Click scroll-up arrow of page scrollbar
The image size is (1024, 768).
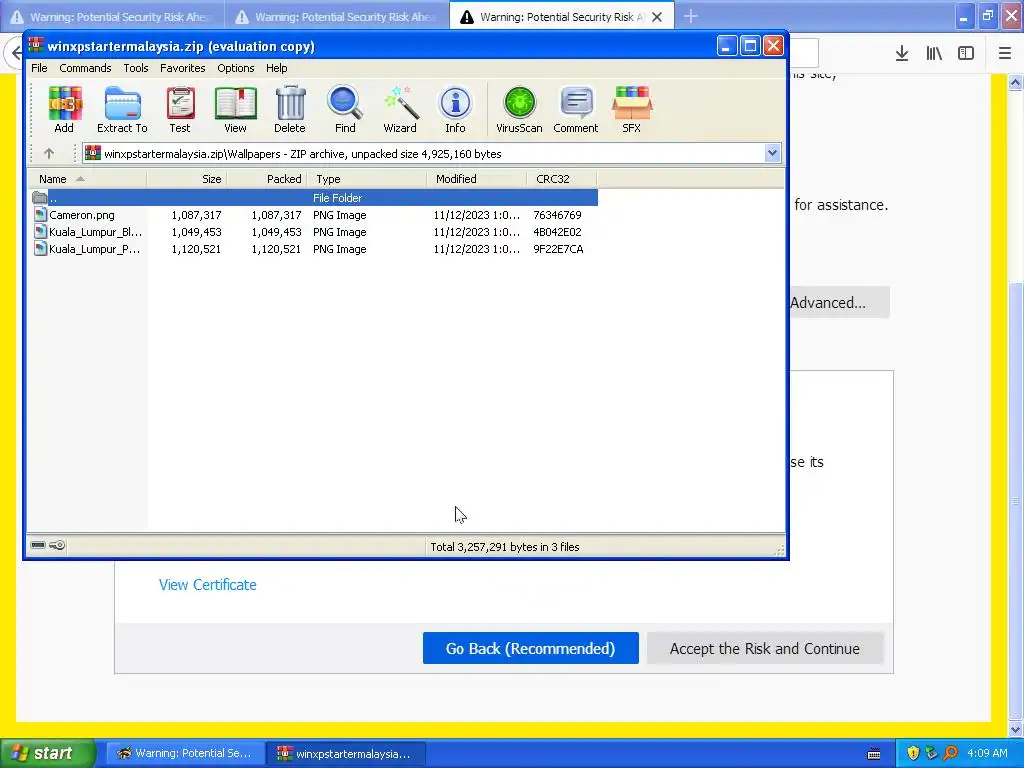pyautogui.click(x=1015, y=82)
